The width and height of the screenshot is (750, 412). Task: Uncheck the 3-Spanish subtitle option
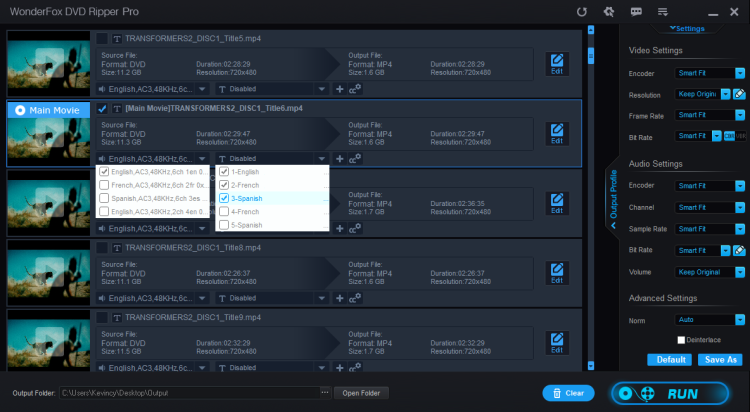[x=224, y=198]
